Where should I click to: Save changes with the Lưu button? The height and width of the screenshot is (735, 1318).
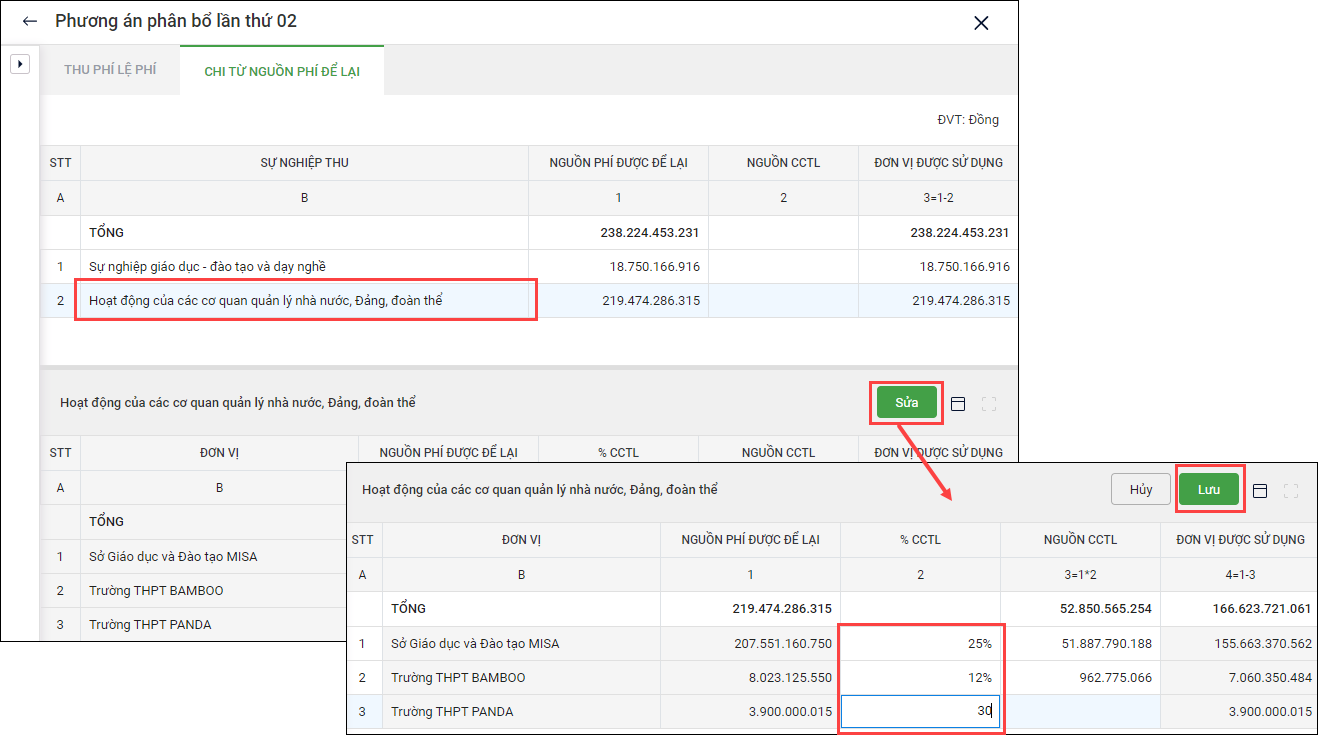point(1209,490)
